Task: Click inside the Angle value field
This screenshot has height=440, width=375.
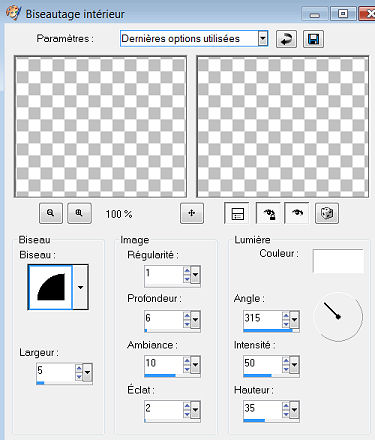Action: pyautogui.click(x=263, y=319)
